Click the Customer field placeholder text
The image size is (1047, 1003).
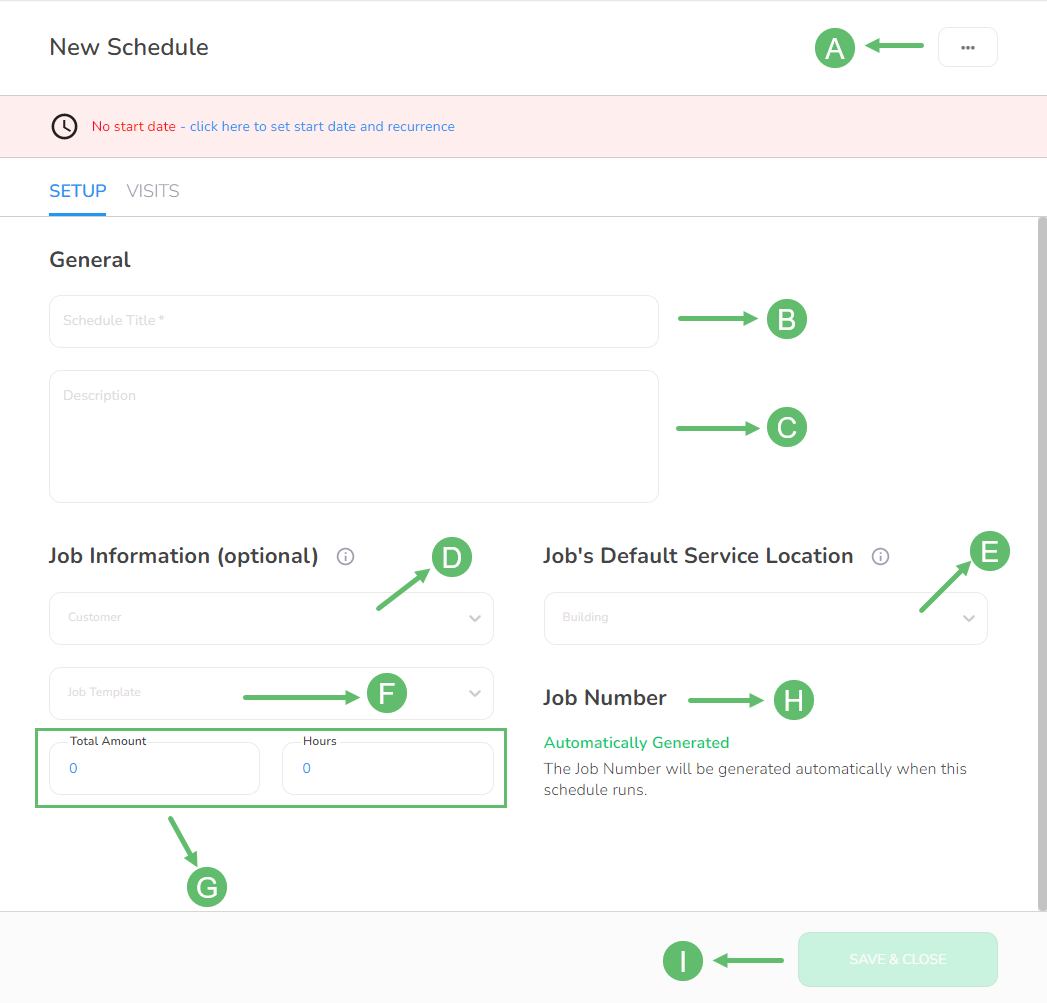(95, 617)
